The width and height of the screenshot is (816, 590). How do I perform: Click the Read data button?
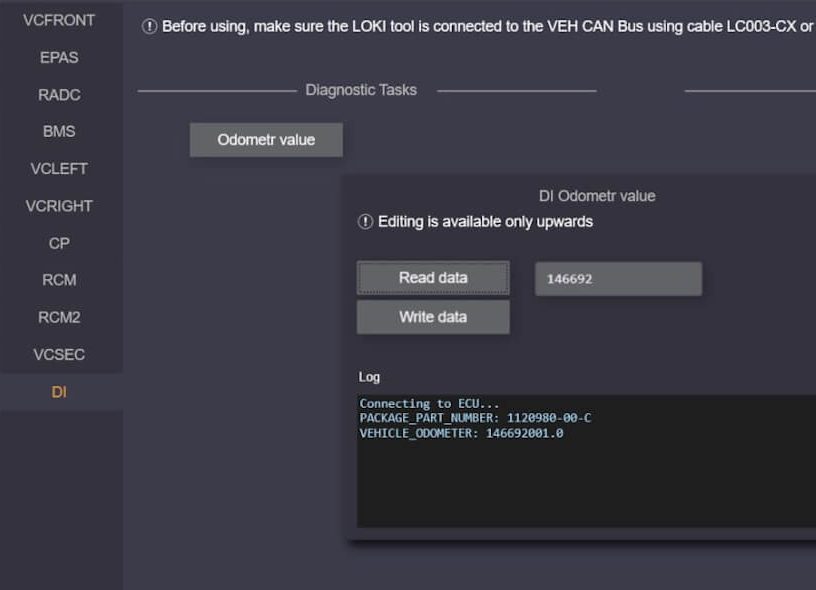pyautogui.click(x=433, y=278)
